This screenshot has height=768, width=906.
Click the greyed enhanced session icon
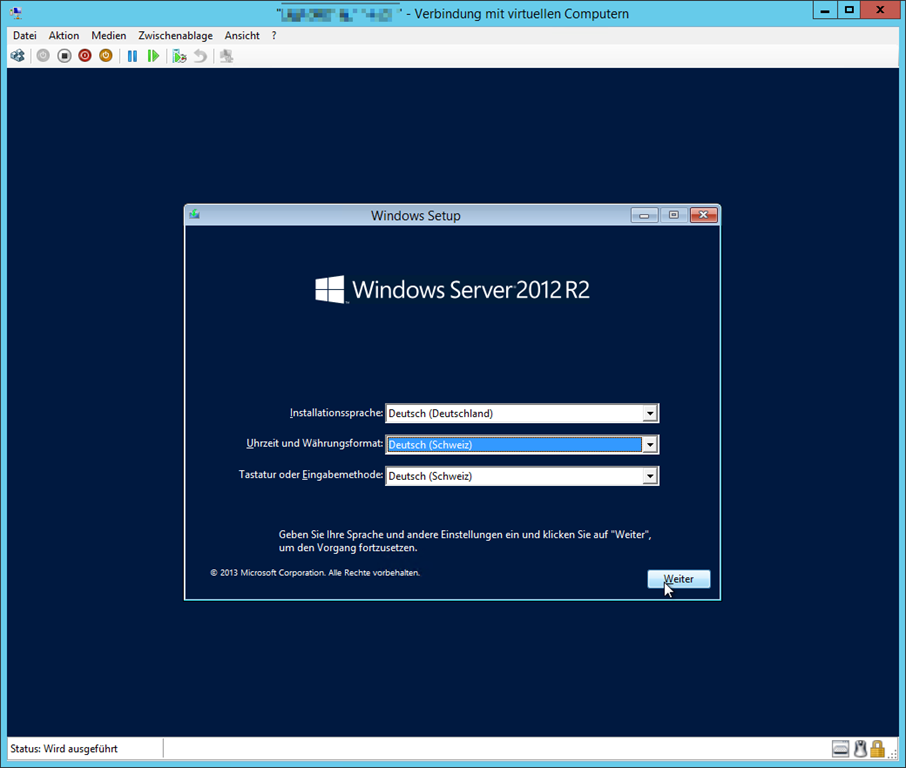226,56
